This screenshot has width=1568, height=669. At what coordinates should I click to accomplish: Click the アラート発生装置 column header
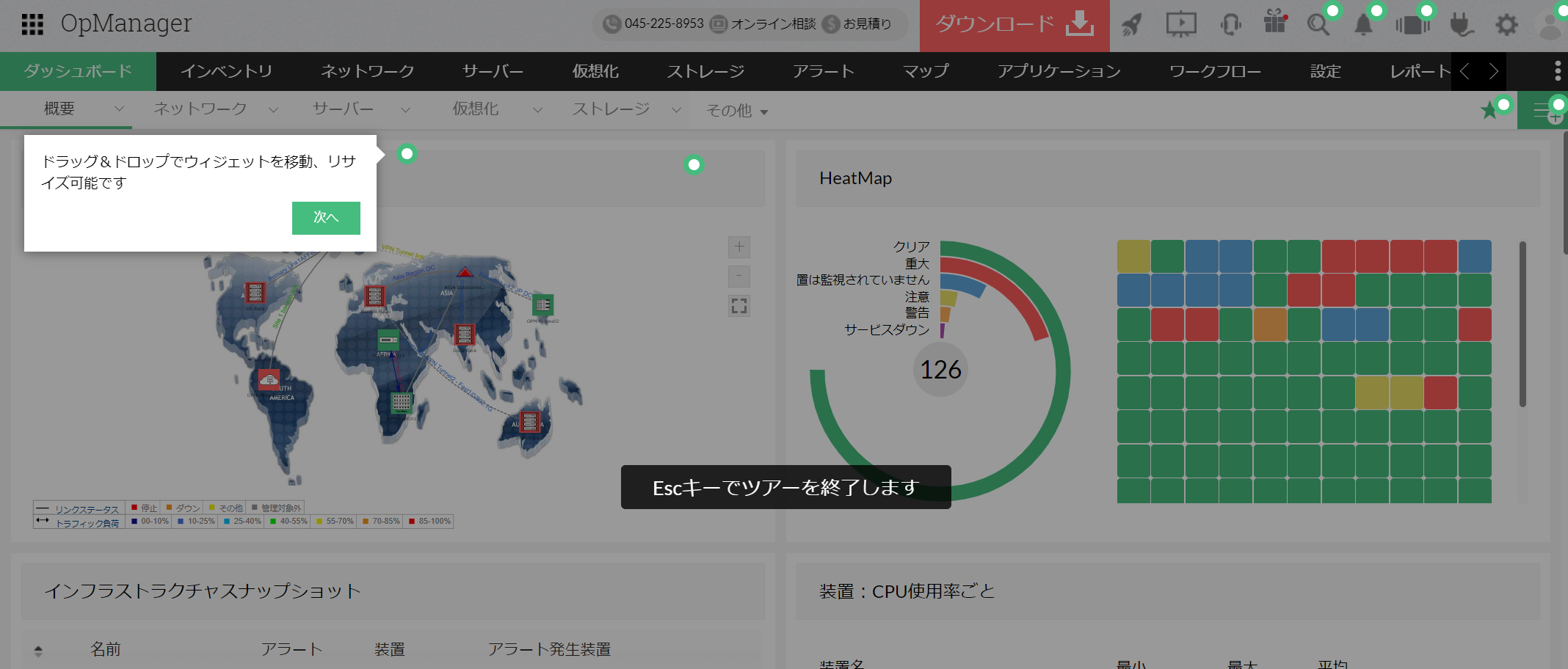click(550, 649)
